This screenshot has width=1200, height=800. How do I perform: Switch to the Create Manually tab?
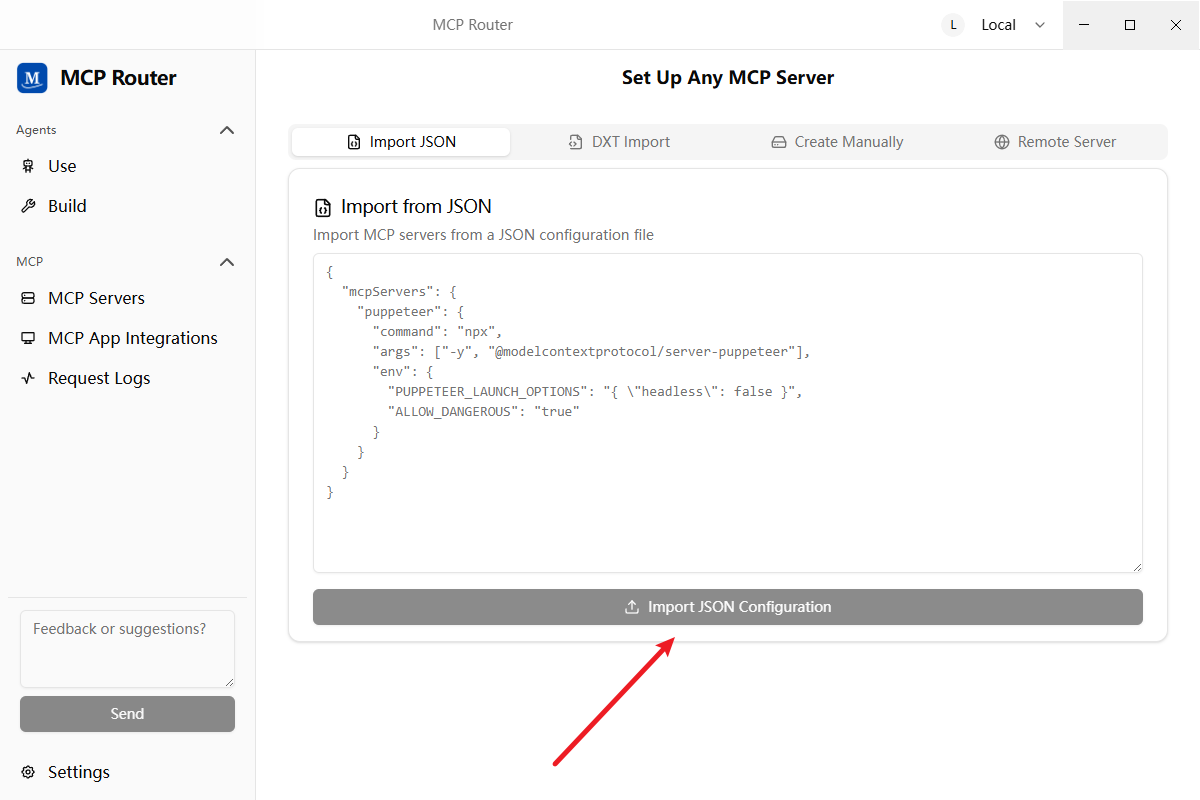pyautogui.click(x=837, y=142)
